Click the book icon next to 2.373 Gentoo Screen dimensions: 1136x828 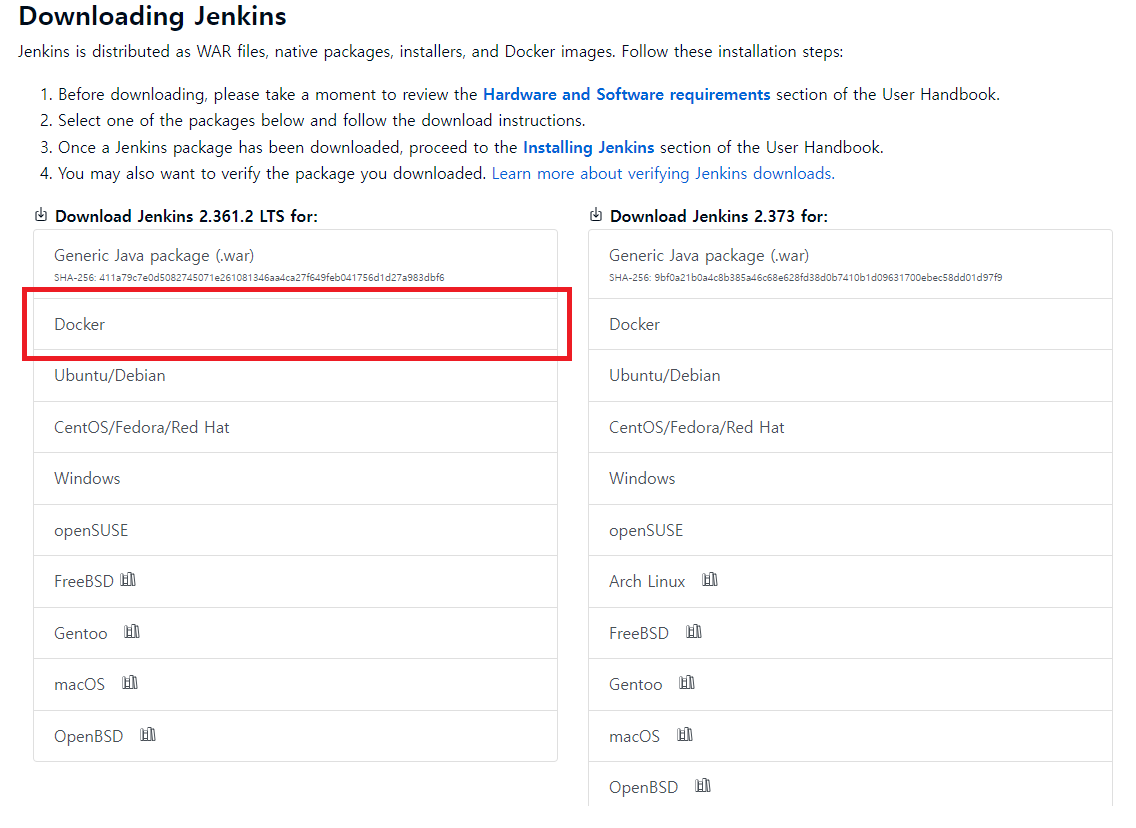pos(687,683)
